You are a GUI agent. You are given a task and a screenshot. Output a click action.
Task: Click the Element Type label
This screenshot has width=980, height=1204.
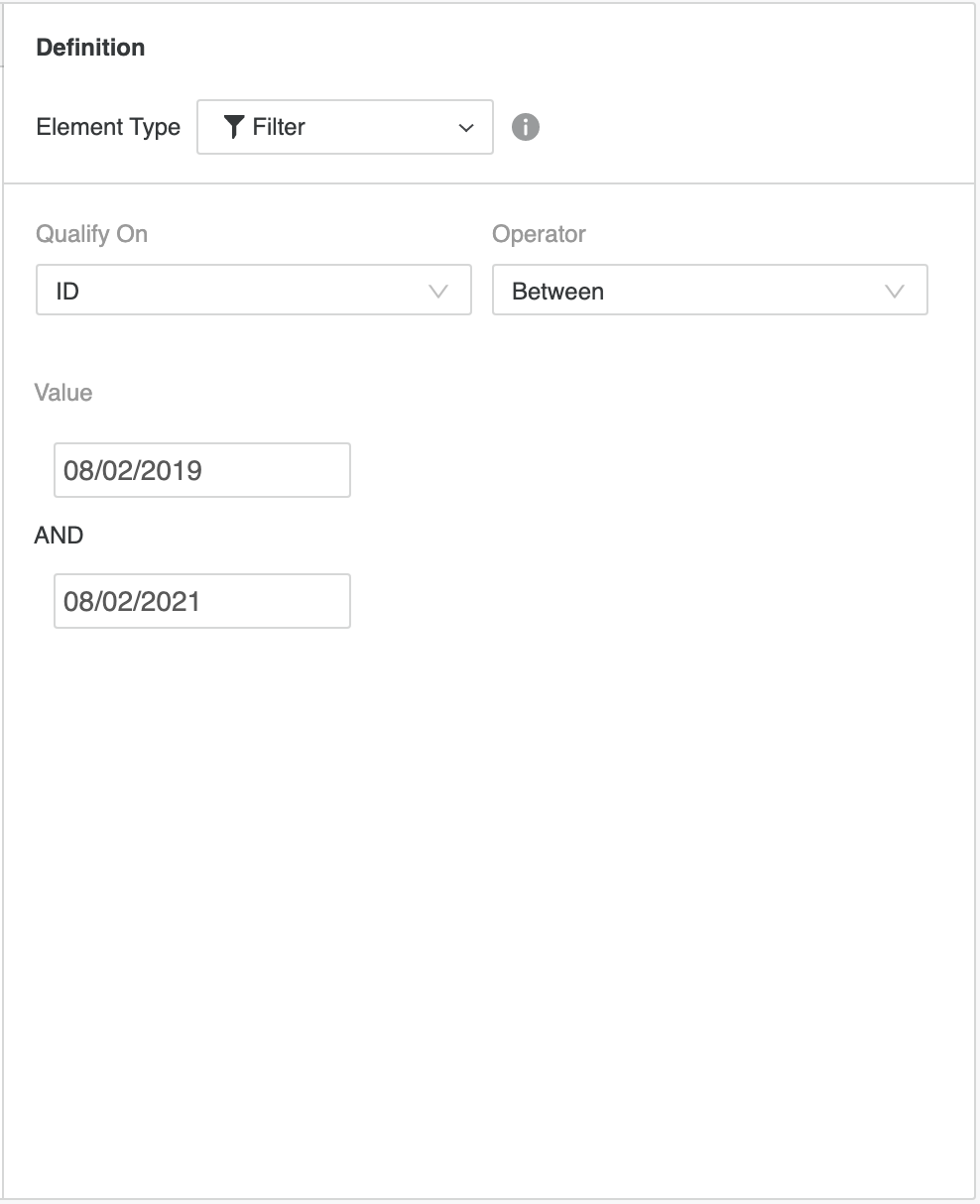click(x=108, y=127)
